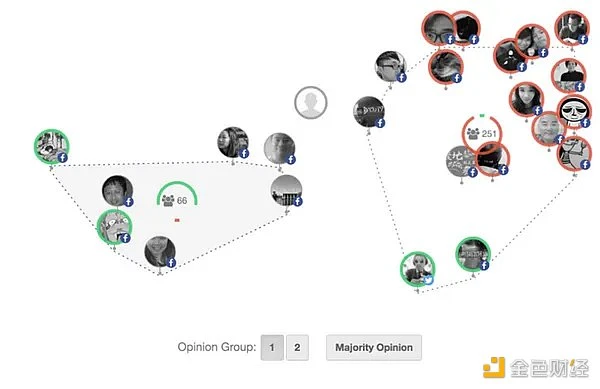The image size is (600, 389).
Task: Click the green-ringed avatar at far left
Action: [x=52, y=147]
